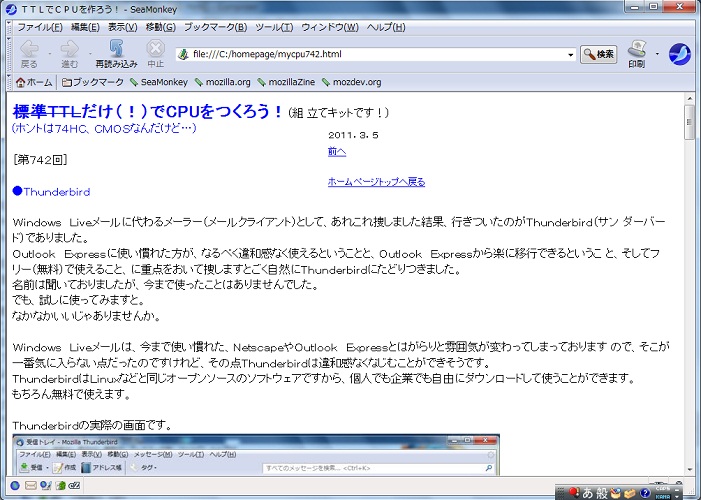Open the back history dropdown arrow

(50, 54)
